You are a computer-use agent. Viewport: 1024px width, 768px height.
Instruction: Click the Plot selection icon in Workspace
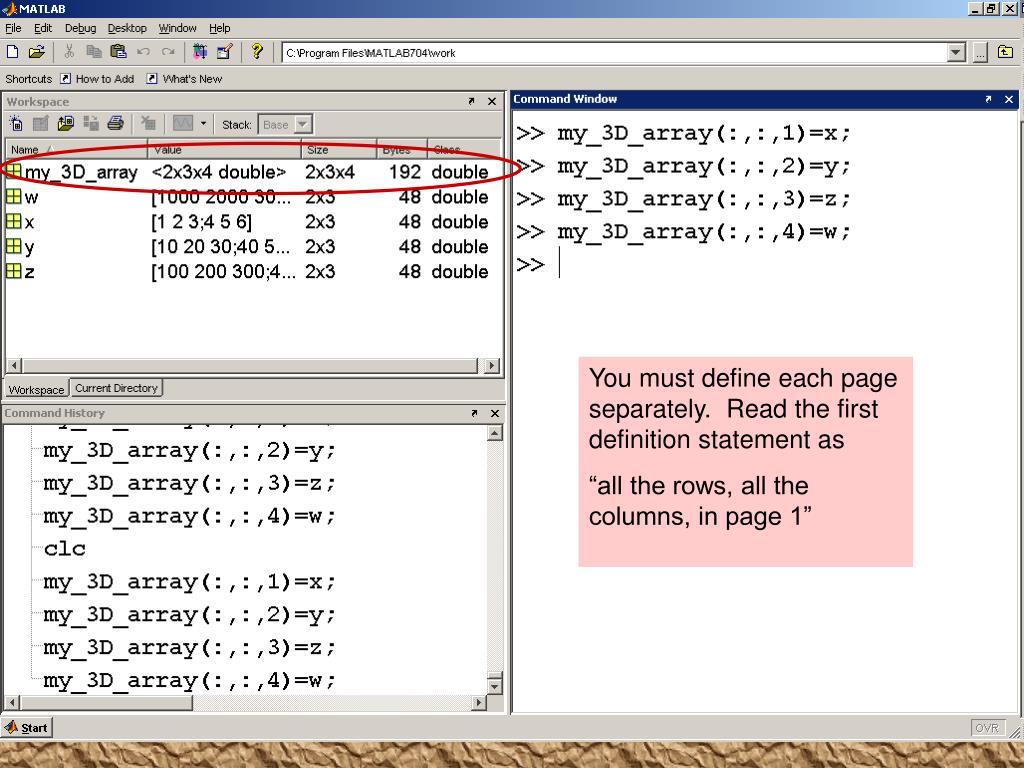(183, 123)
